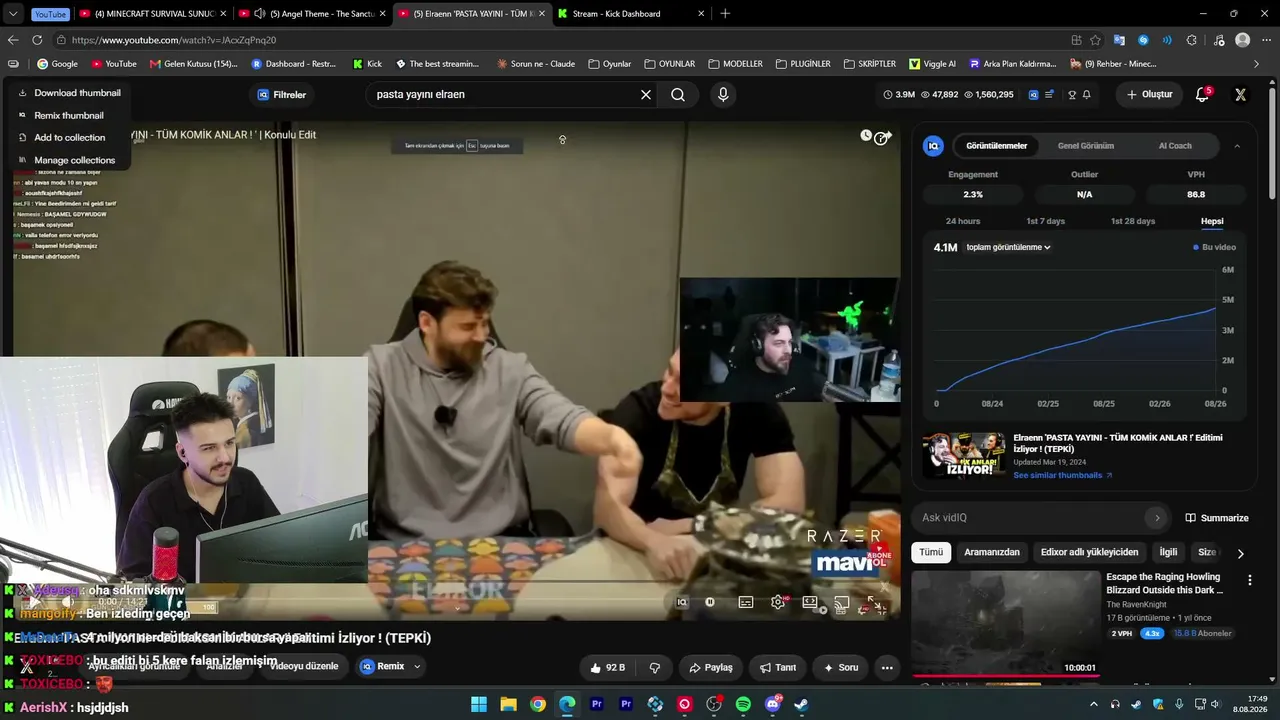The image size is (1280, 720).
Task: Open the Windows Start menu
Action: [x=479, y=704]
